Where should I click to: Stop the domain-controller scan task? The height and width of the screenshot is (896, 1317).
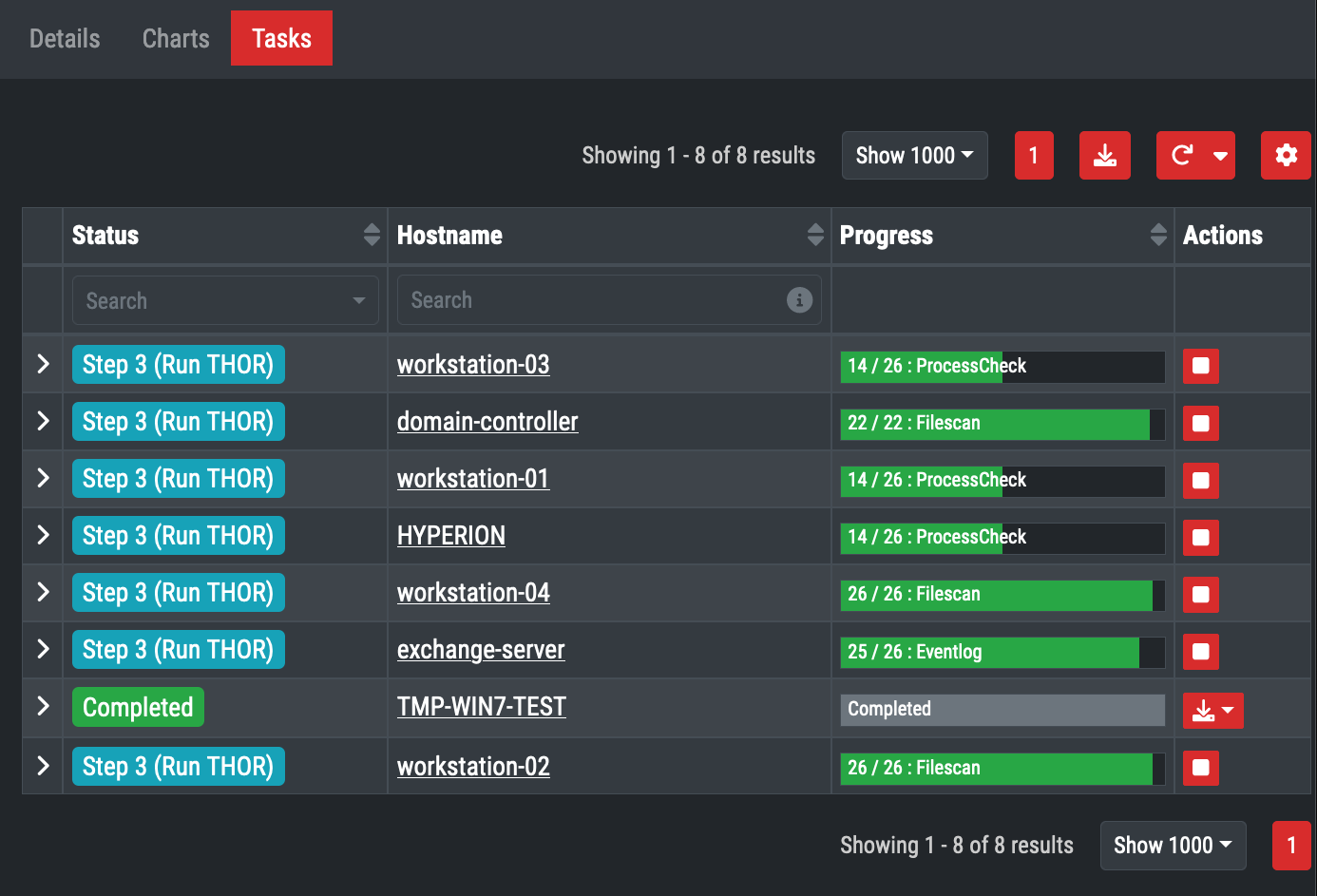pyautogui.click(x=1200, y=423)
